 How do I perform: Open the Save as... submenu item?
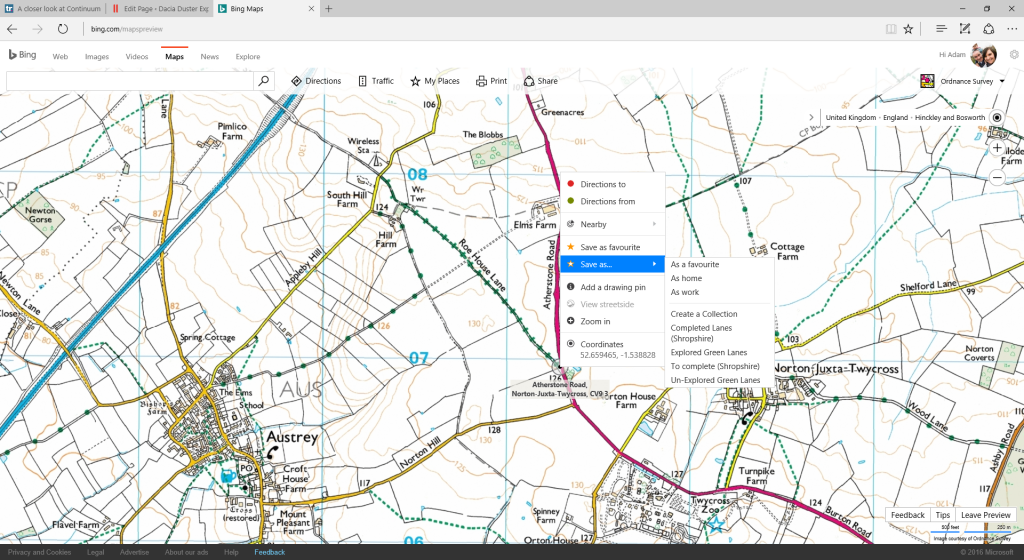(613, 264)
